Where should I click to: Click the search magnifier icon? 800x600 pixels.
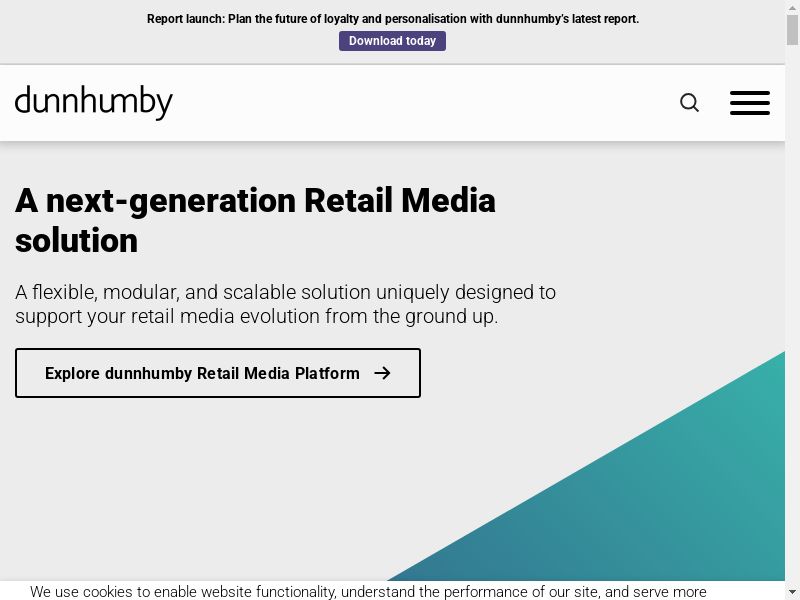(x=689, y=103)
